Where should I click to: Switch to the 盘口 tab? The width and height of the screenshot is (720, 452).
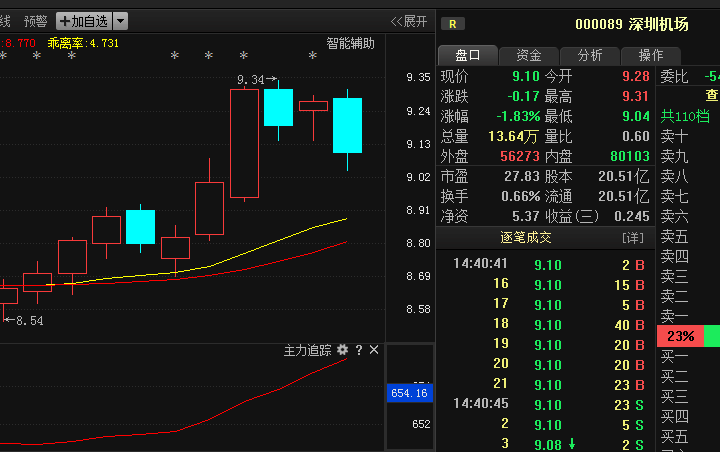tap(467, 56)
